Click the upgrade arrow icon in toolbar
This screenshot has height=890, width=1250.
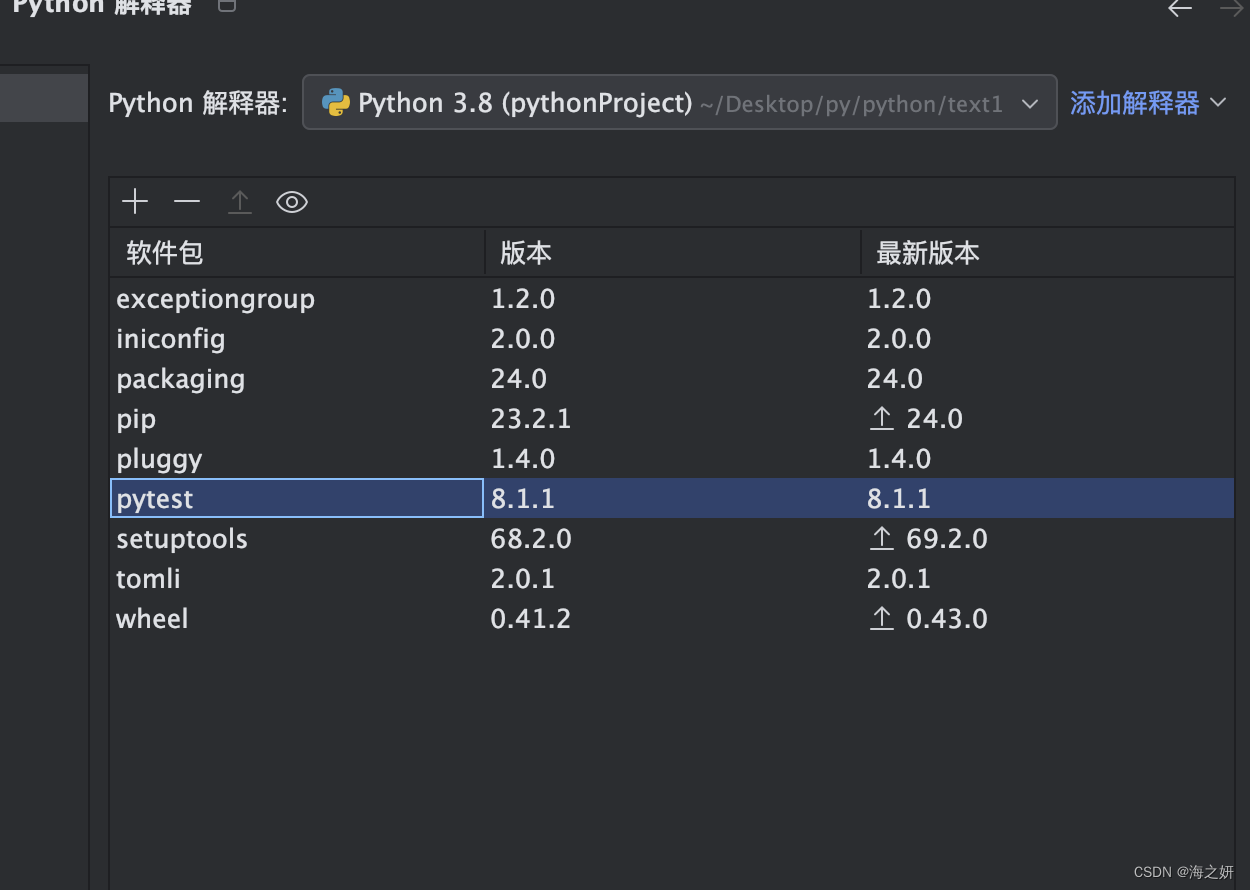tap(239, 201)
